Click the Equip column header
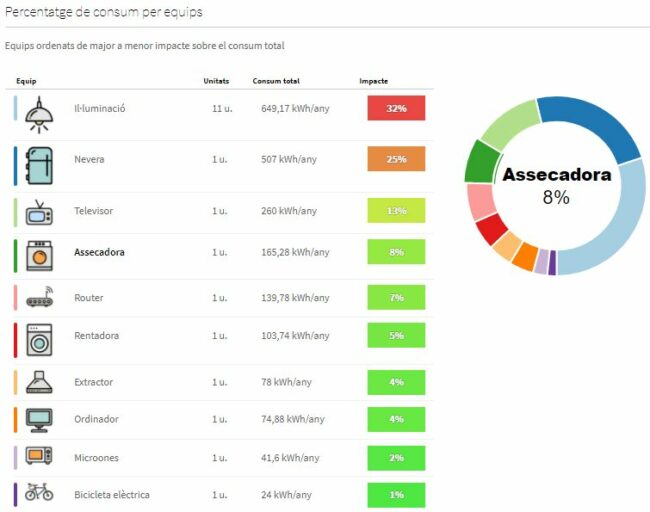650x512 pixels. [28, 81]
